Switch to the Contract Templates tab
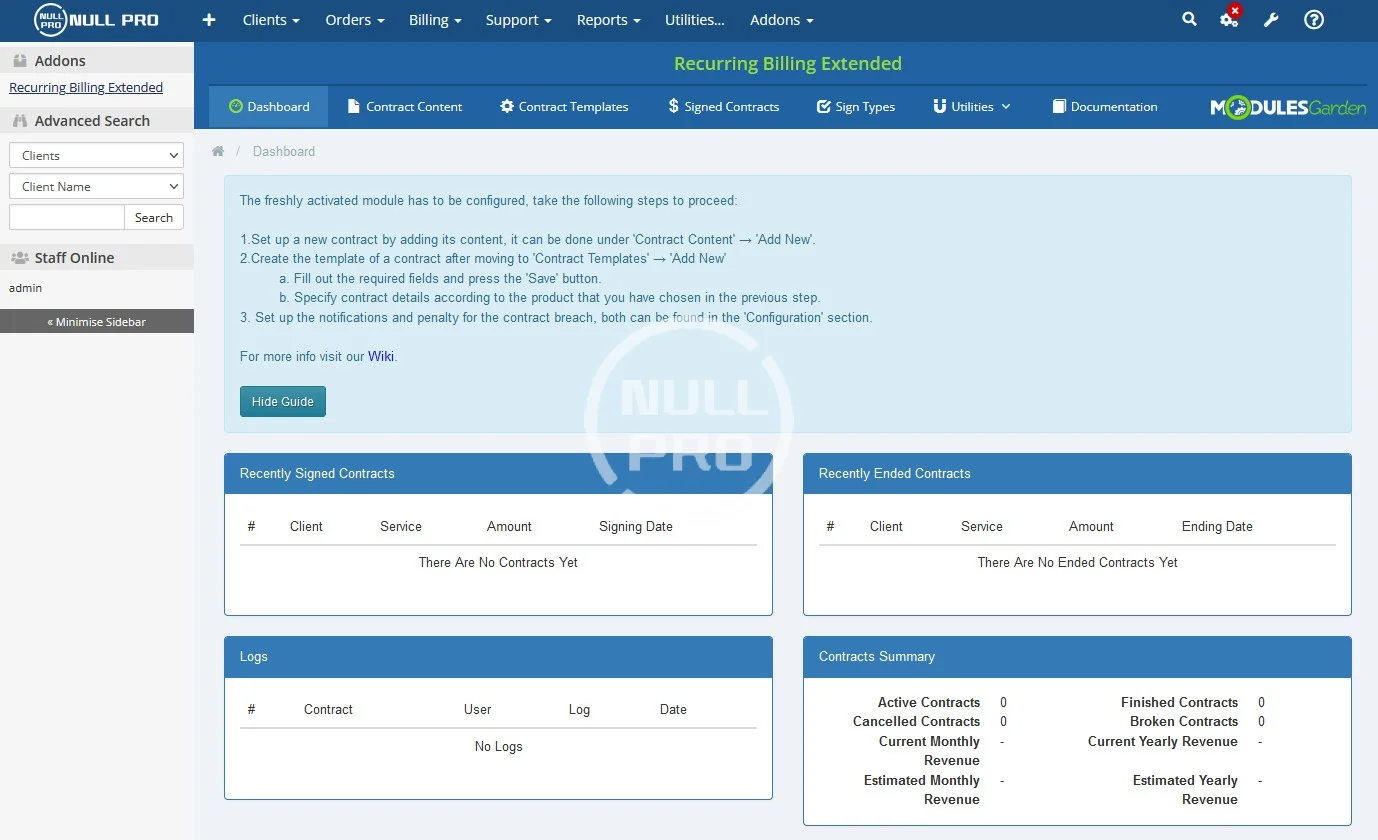Image resolution: width=1378 pixels, height=840 pixels. [x=564, y=107]
